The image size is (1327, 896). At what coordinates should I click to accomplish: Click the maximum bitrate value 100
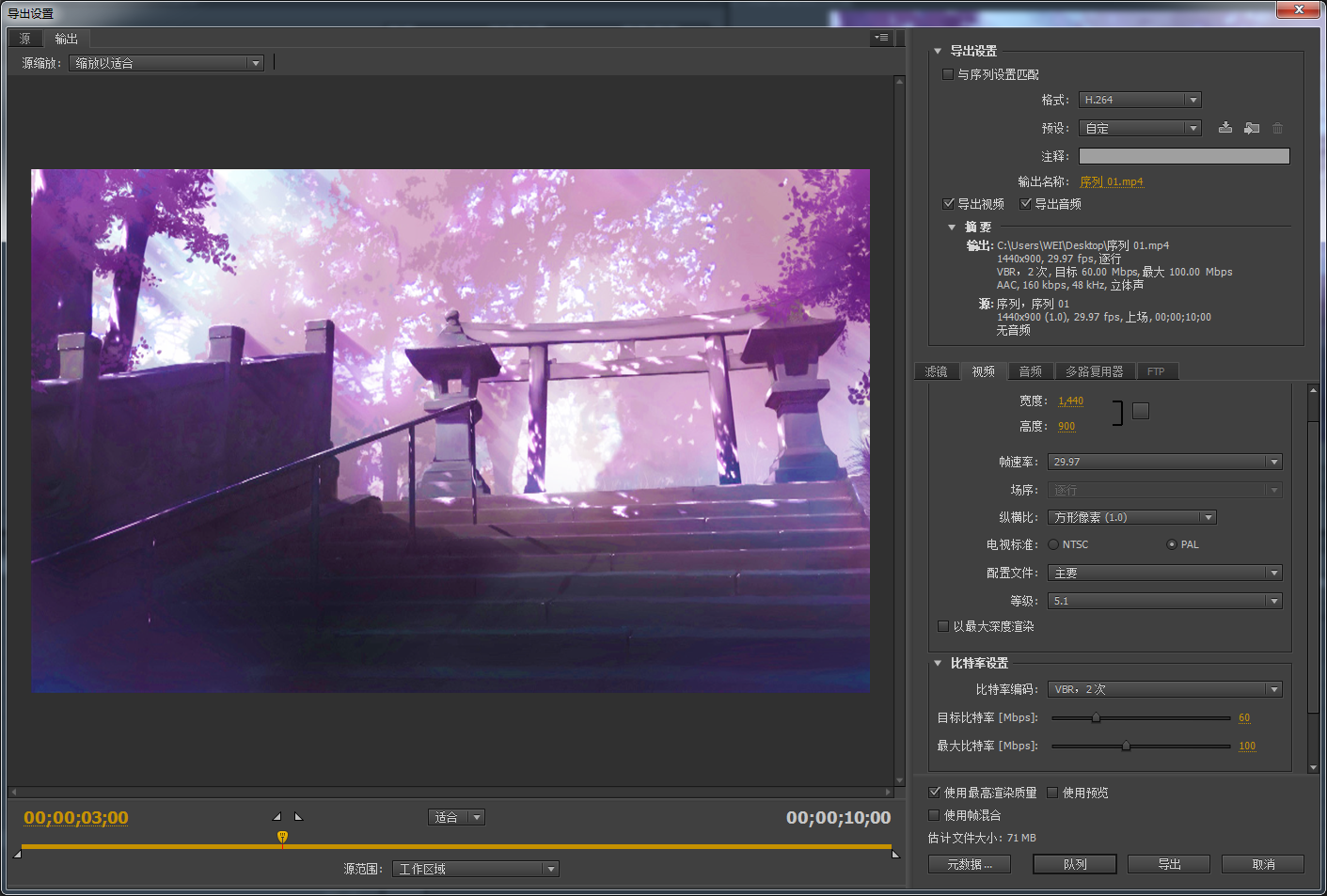(x=1247, y=746)
